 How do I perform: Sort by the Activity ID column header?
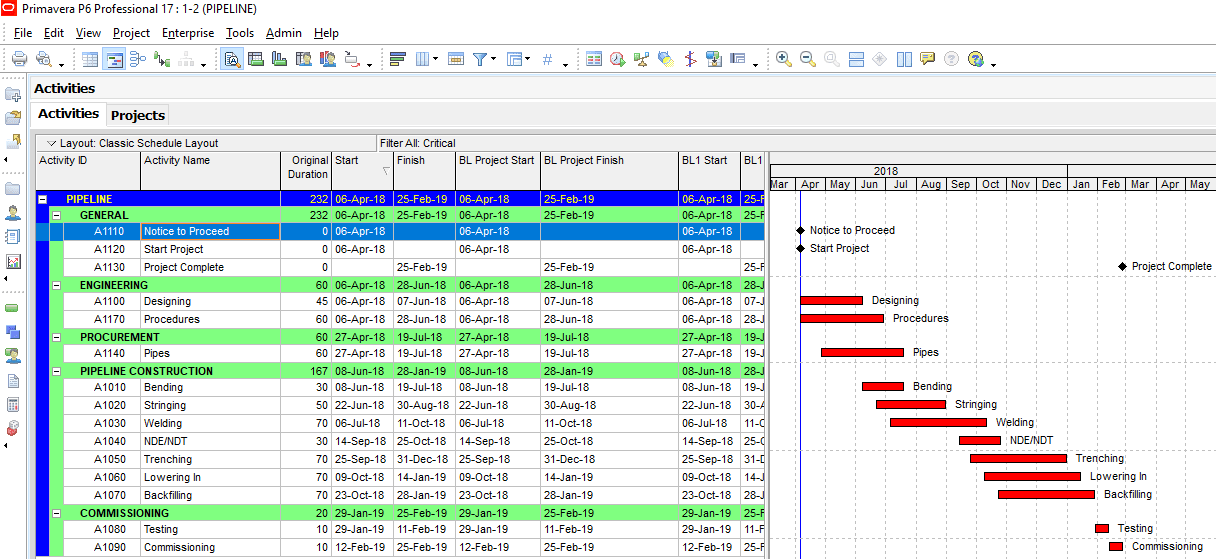[x=88, y=171]
